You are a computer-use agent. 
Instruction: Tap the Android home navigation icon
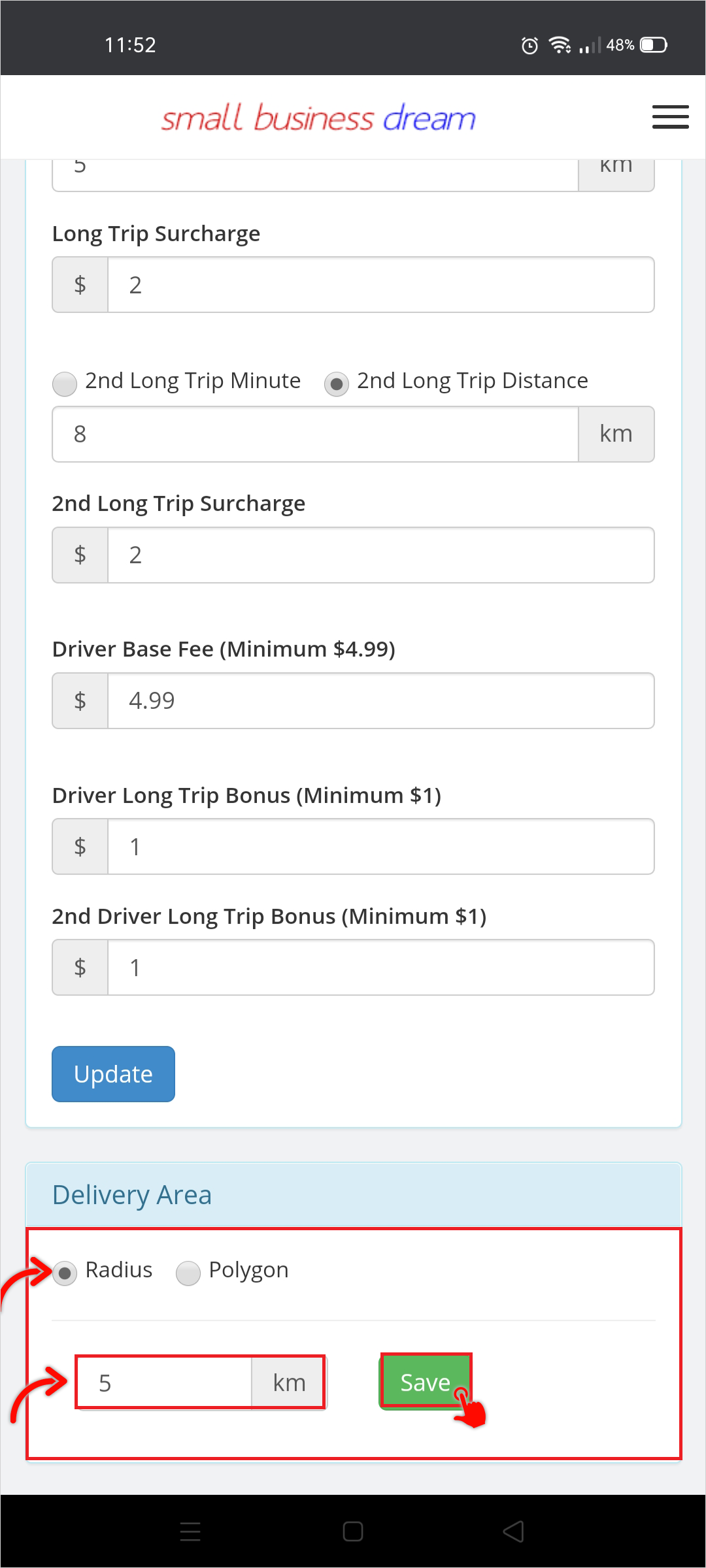click(x=352, y=1533)
